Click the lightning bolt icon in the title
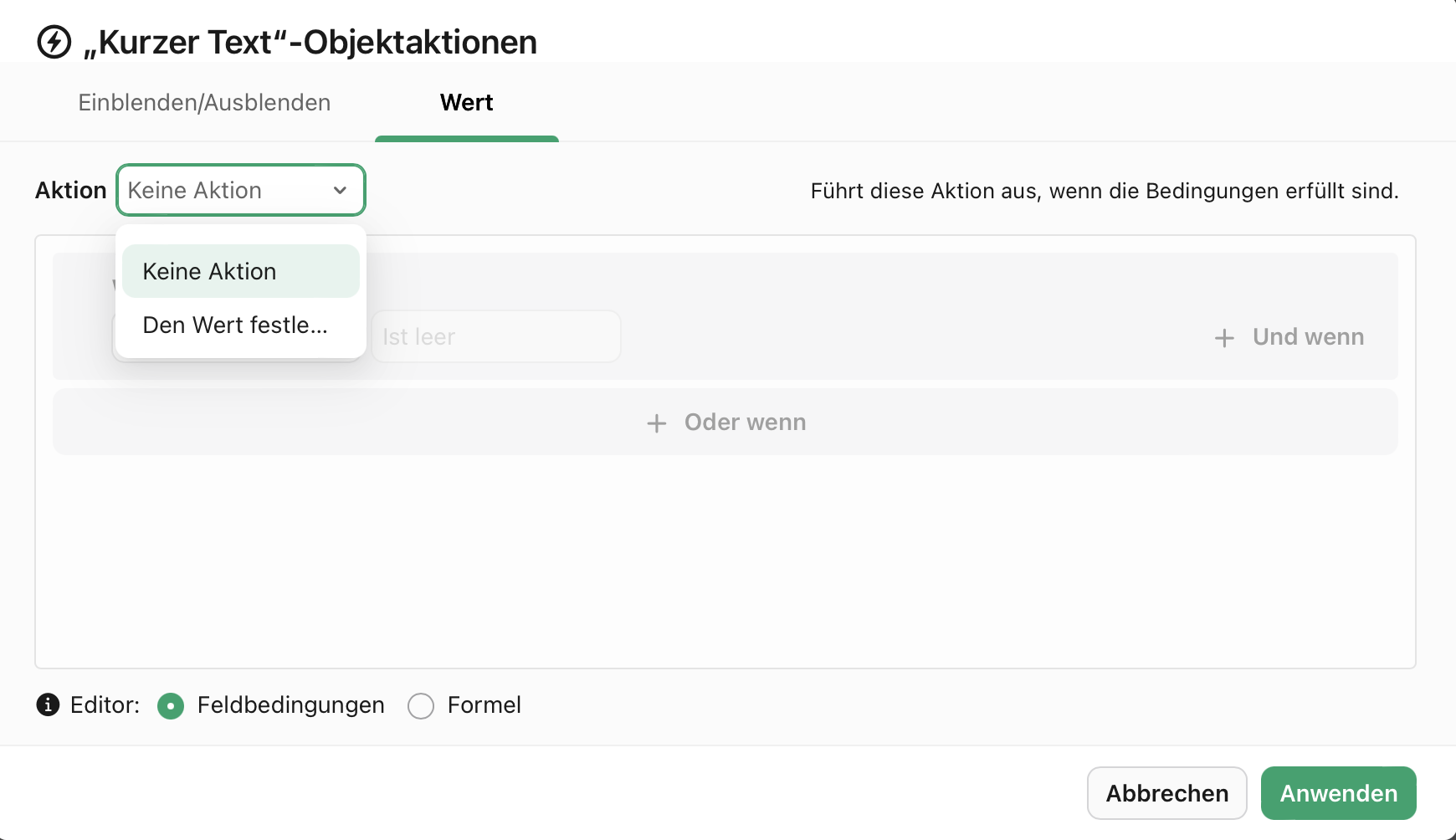Viewport: 1456px width, 840px height. [53, 42]
